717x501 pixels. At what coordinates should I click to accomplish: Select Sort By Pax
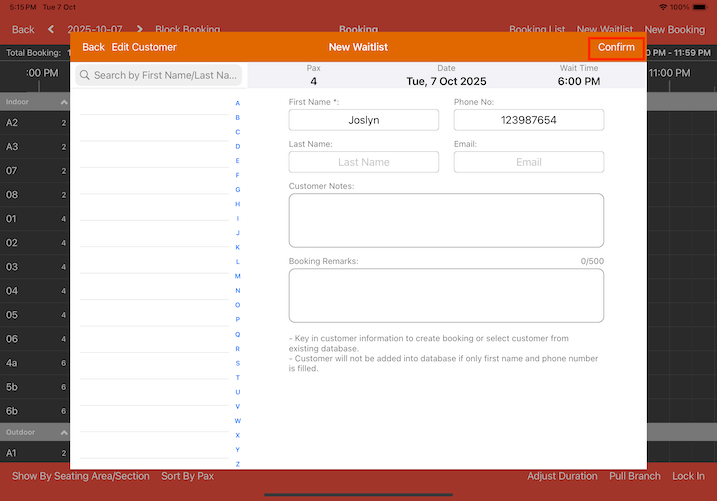187,476
